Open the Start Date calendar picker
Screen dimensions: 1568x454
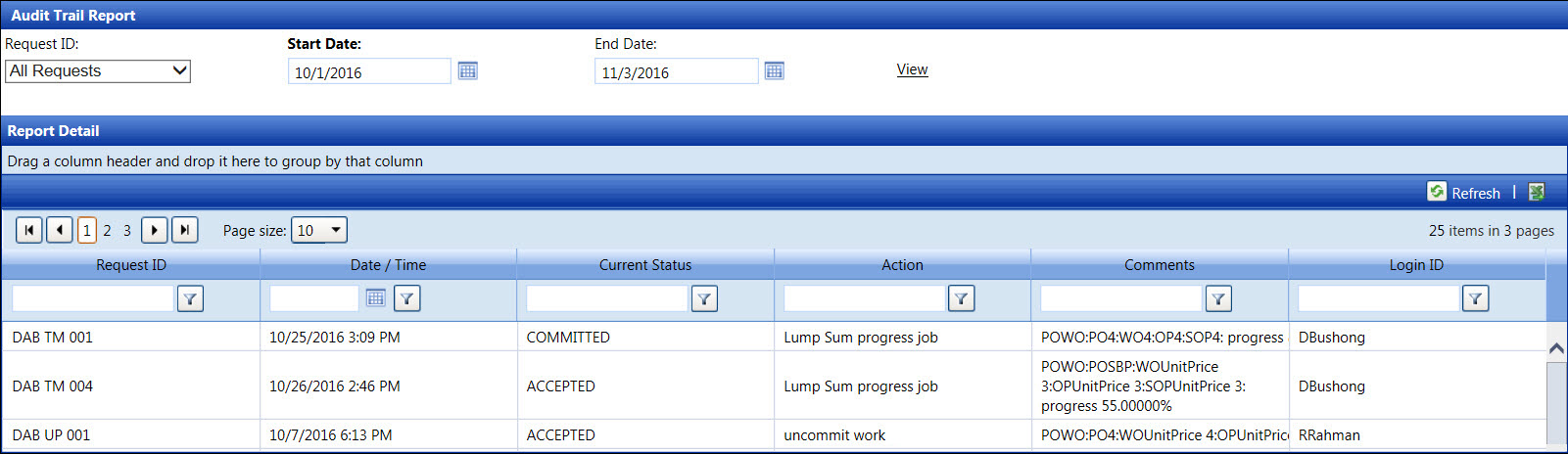pos(468,71)
